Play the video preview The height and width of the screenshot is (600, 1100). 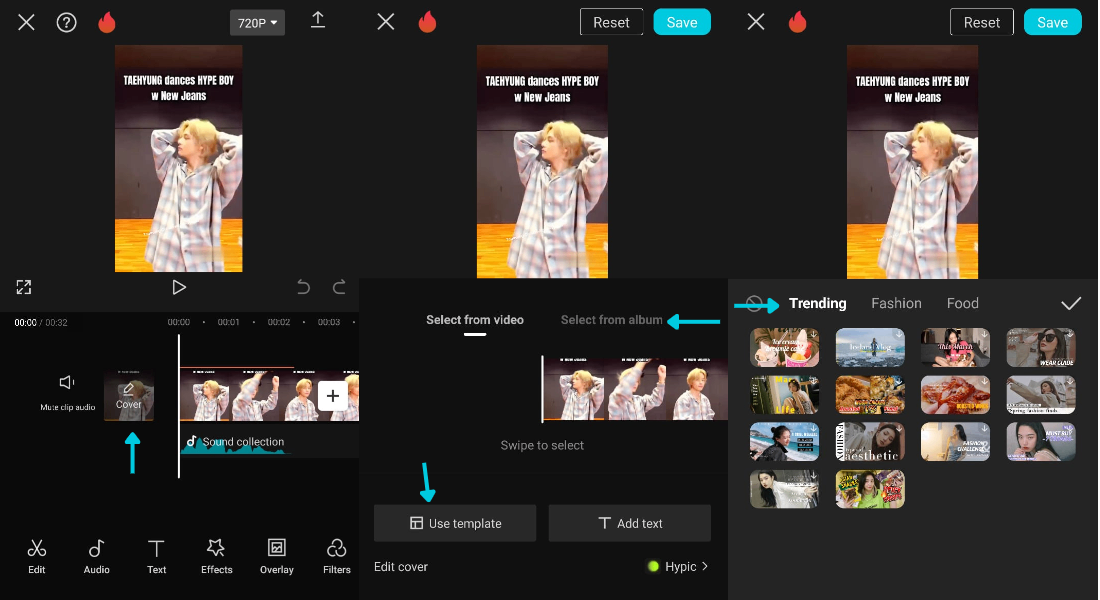pyautogui.click(x=179, y=287)
